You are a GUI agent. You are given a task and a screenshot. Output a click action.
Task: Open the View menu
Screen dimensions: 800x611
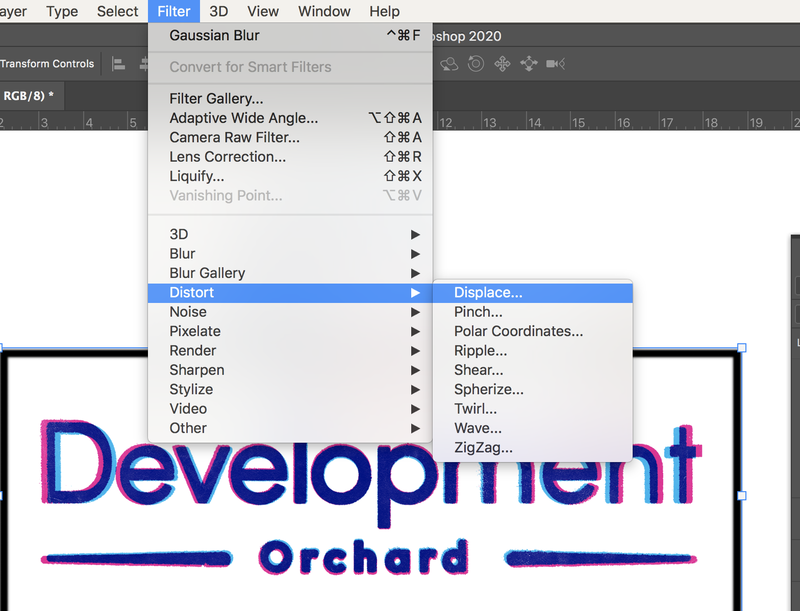(263, 11)
